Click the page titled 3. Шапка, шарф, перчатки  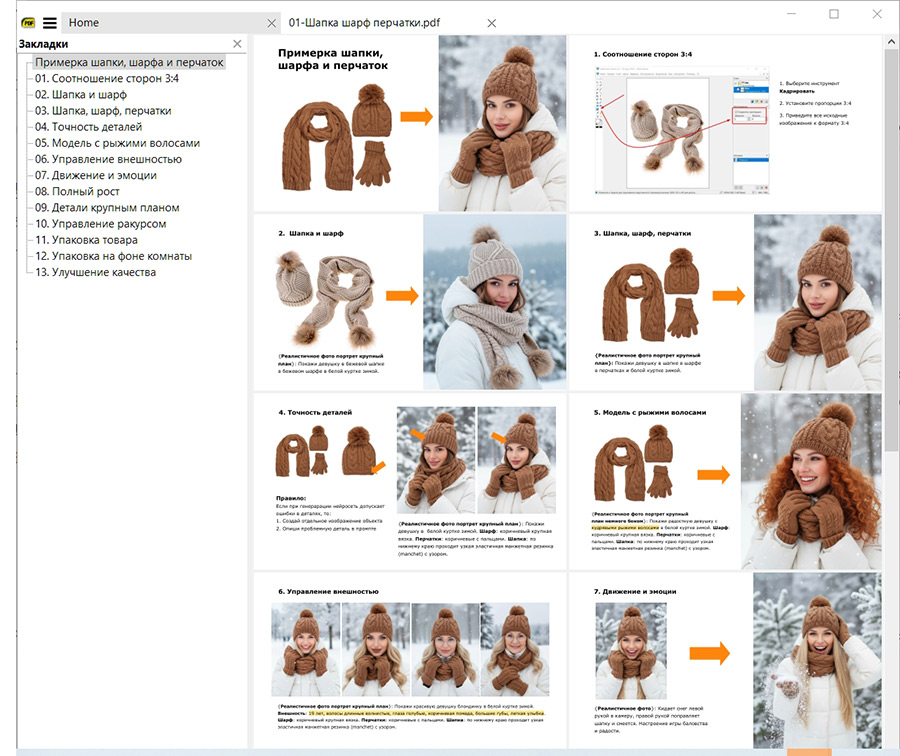[725, 302]
